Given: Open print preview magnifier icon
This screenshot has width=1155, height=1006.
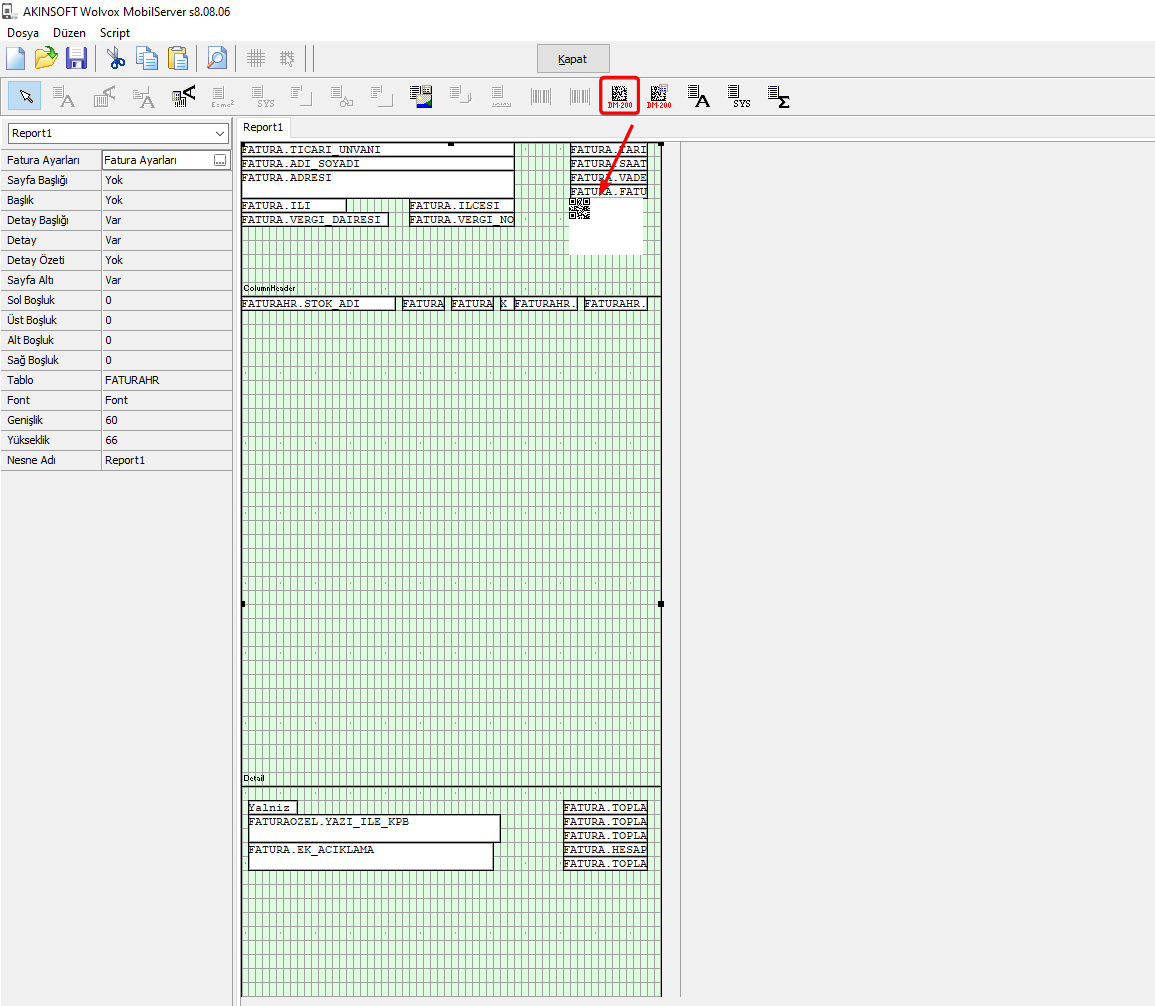Looking at the screenshot, I should point(217,58).
